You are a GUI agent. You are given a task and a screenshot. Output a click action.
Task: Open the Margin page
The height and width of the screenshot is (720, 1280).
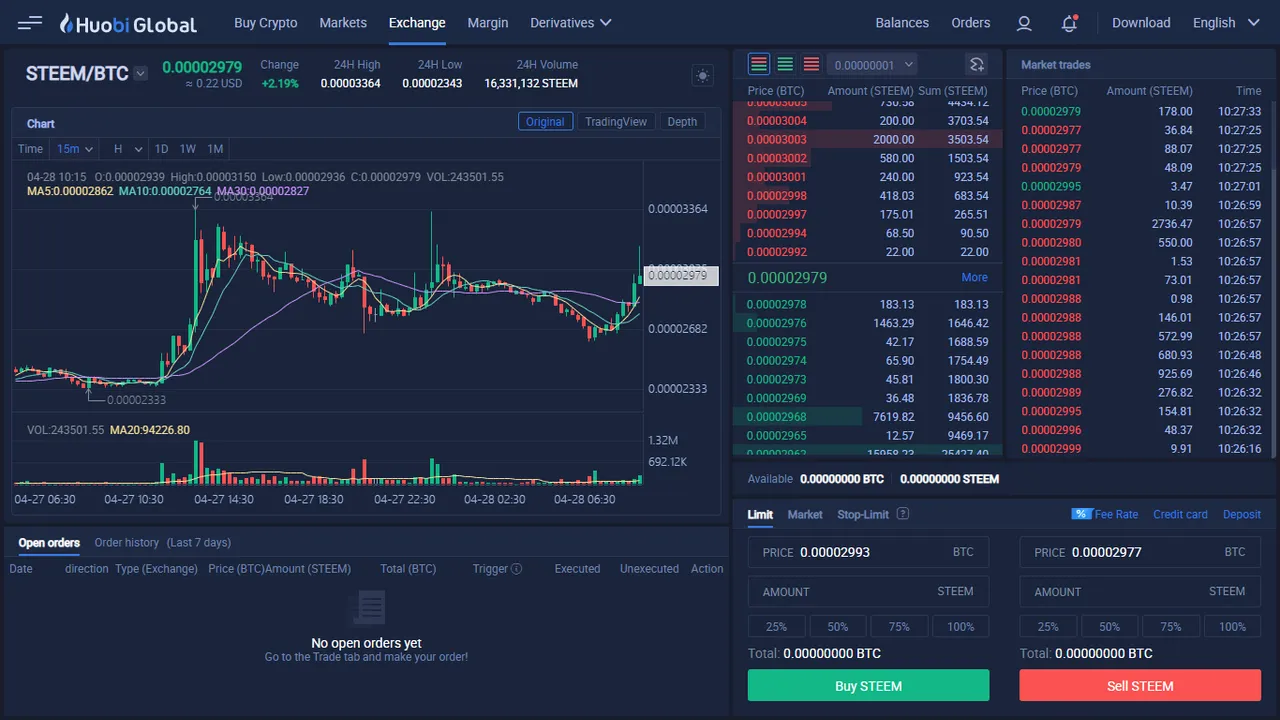click(x=488, y=22)
